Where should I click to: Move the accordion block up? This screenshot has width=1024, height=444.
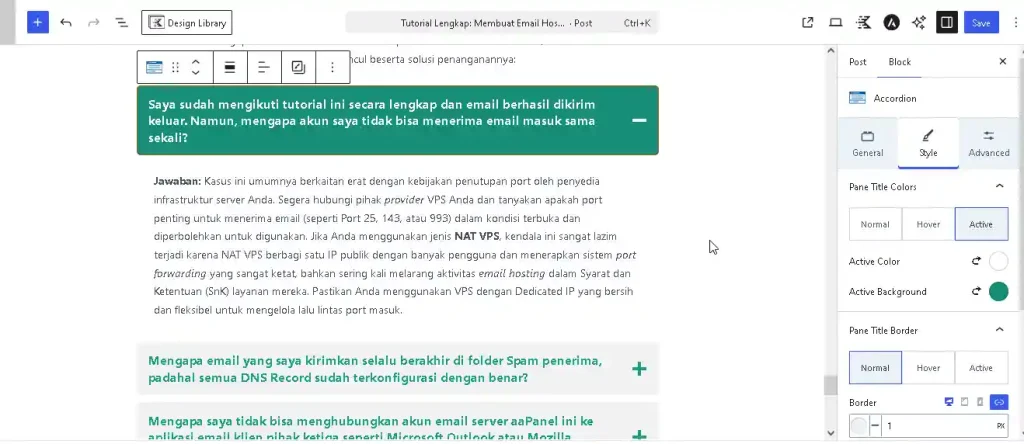pos(195,61)
